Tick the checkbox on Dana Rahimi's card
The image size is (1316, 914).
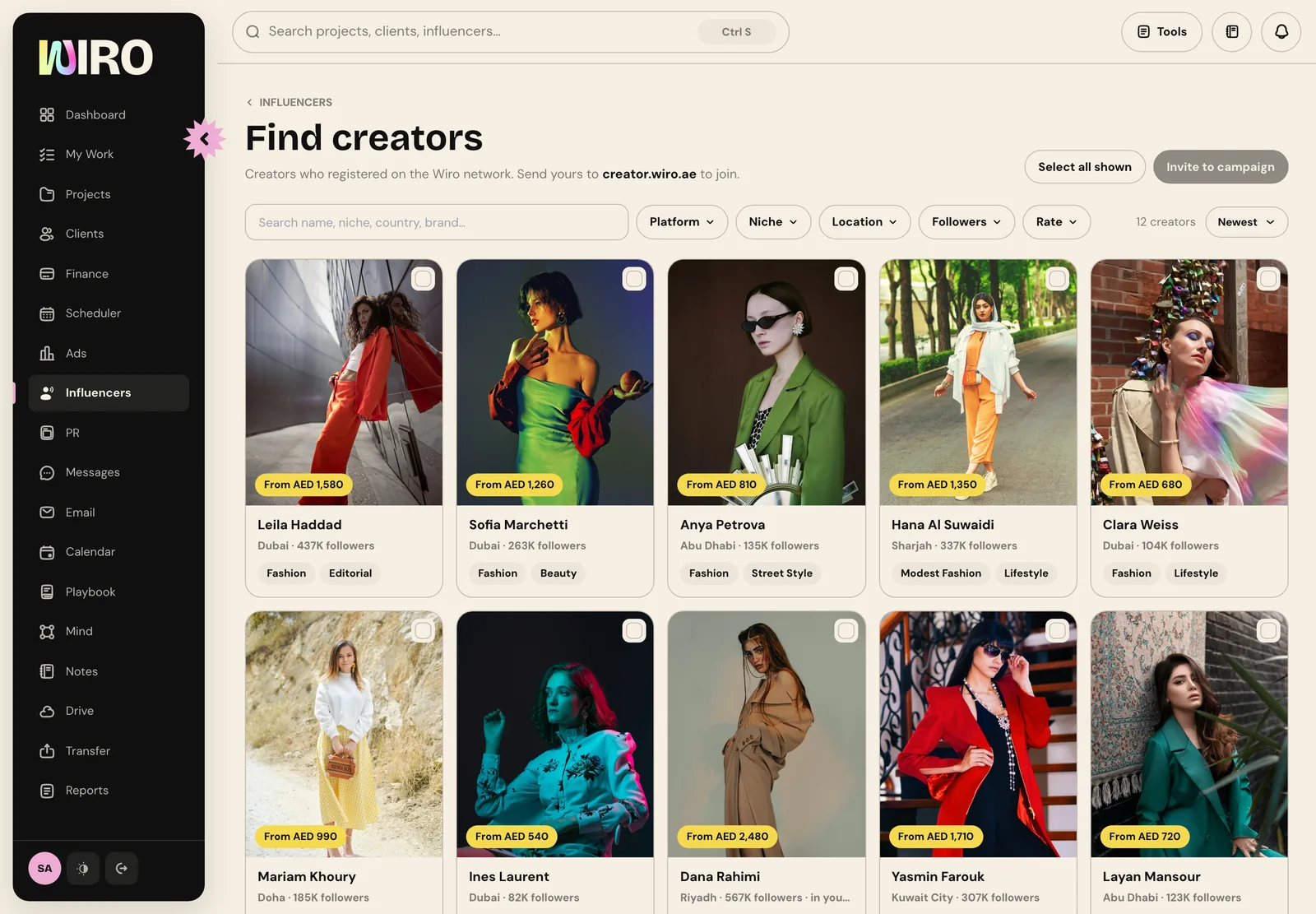point(846,631)
